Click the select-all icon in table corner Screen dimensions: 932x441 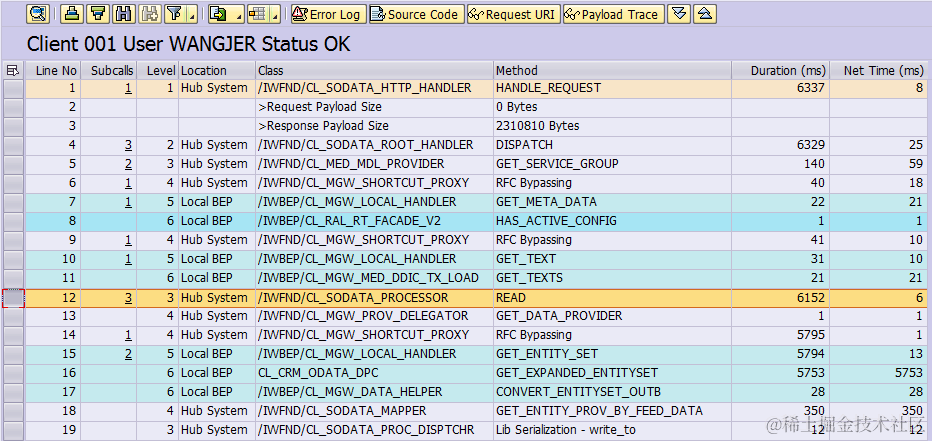pyautogui.click(x=13, y=70)
